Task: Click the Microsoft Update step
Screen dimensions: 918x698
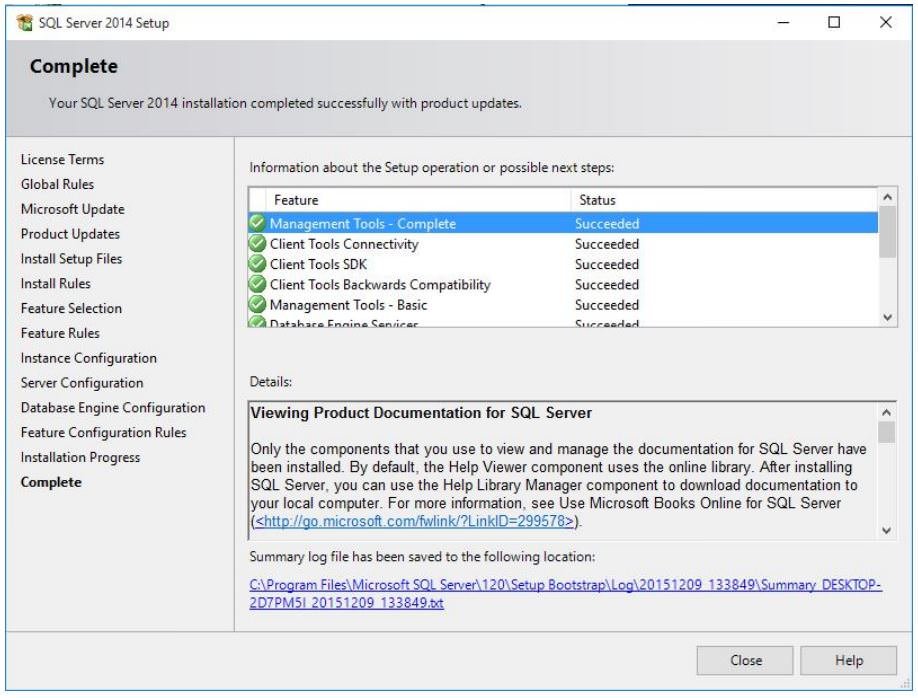Action: tap(73, 209)
